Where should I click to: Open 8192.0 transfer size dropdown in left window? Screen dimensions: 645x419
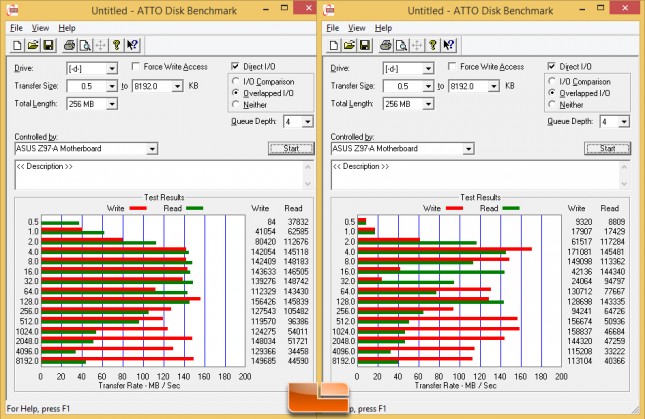(x=177, y=86)
